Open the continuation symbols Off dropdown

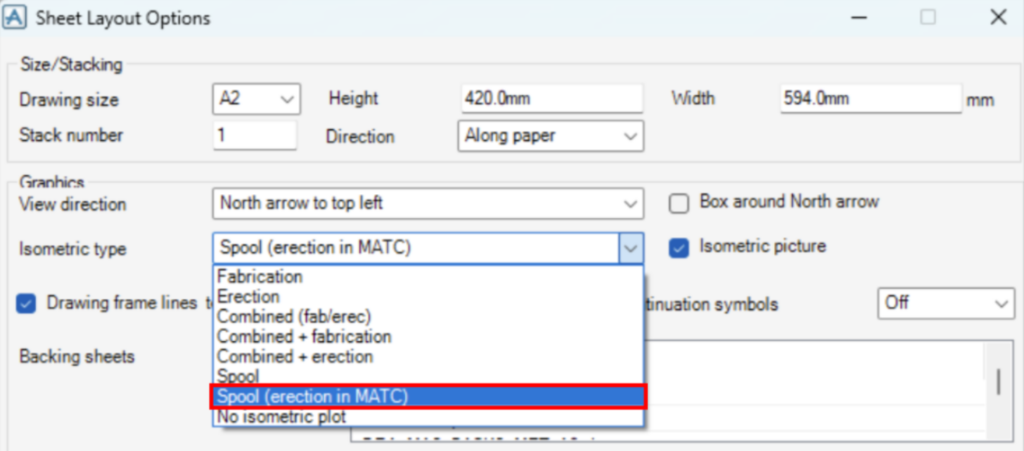click(x=944, y=304)
